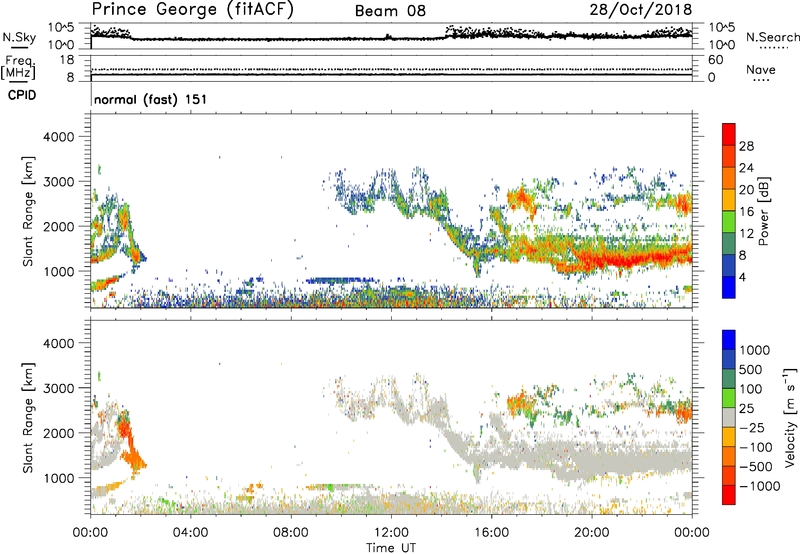Select the "N.Sky" legend label
The image size is (800, 554).
coord(19,37)
